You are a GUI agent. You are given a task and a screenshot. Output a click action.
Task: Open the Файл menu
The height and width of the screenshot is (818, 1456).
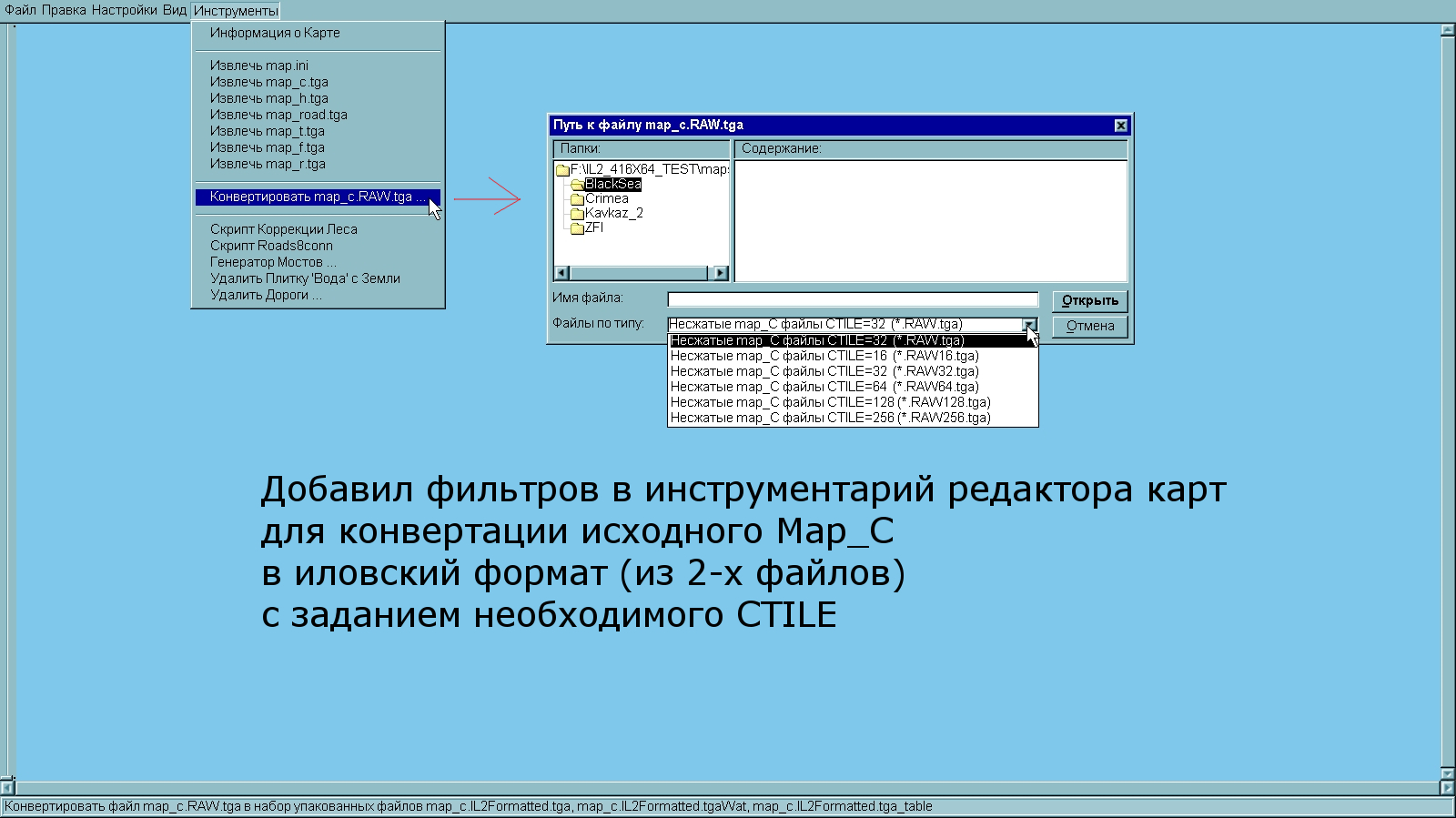(20, 10)
